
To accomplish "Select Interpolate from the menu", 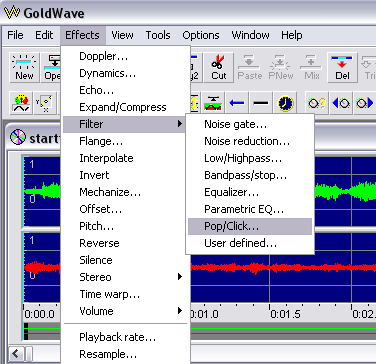I will pyautogui.click(x=124, y=158).
